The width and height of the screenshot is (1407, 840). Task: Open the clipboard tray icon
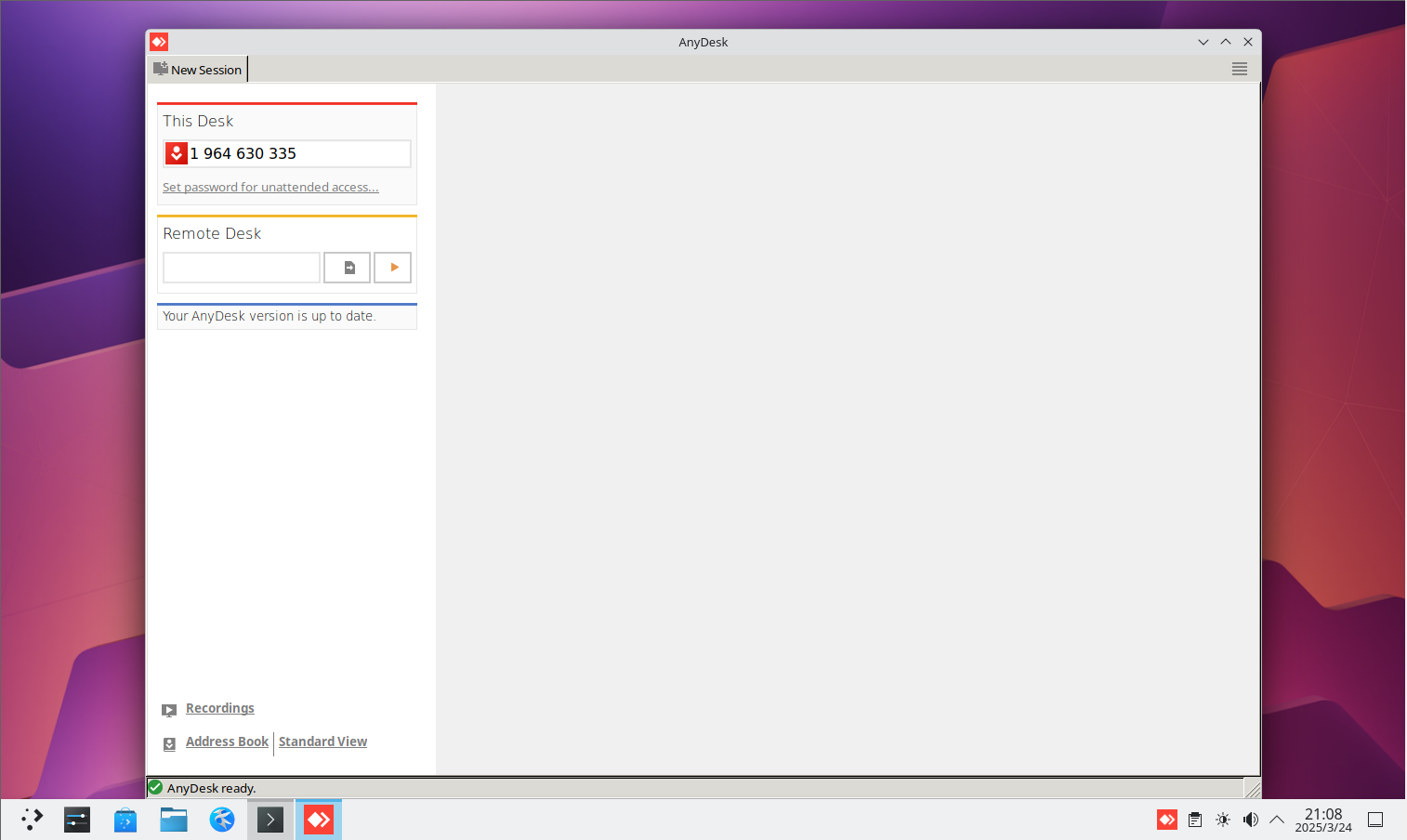click(1195, 820)
